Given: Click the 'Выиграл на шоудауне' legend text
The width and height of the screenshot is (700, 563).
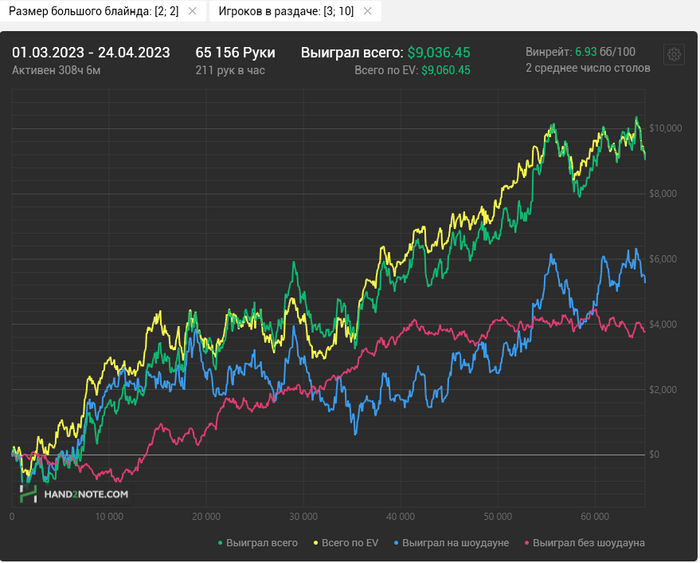Looking at the screenshot, I should (455, 543).
